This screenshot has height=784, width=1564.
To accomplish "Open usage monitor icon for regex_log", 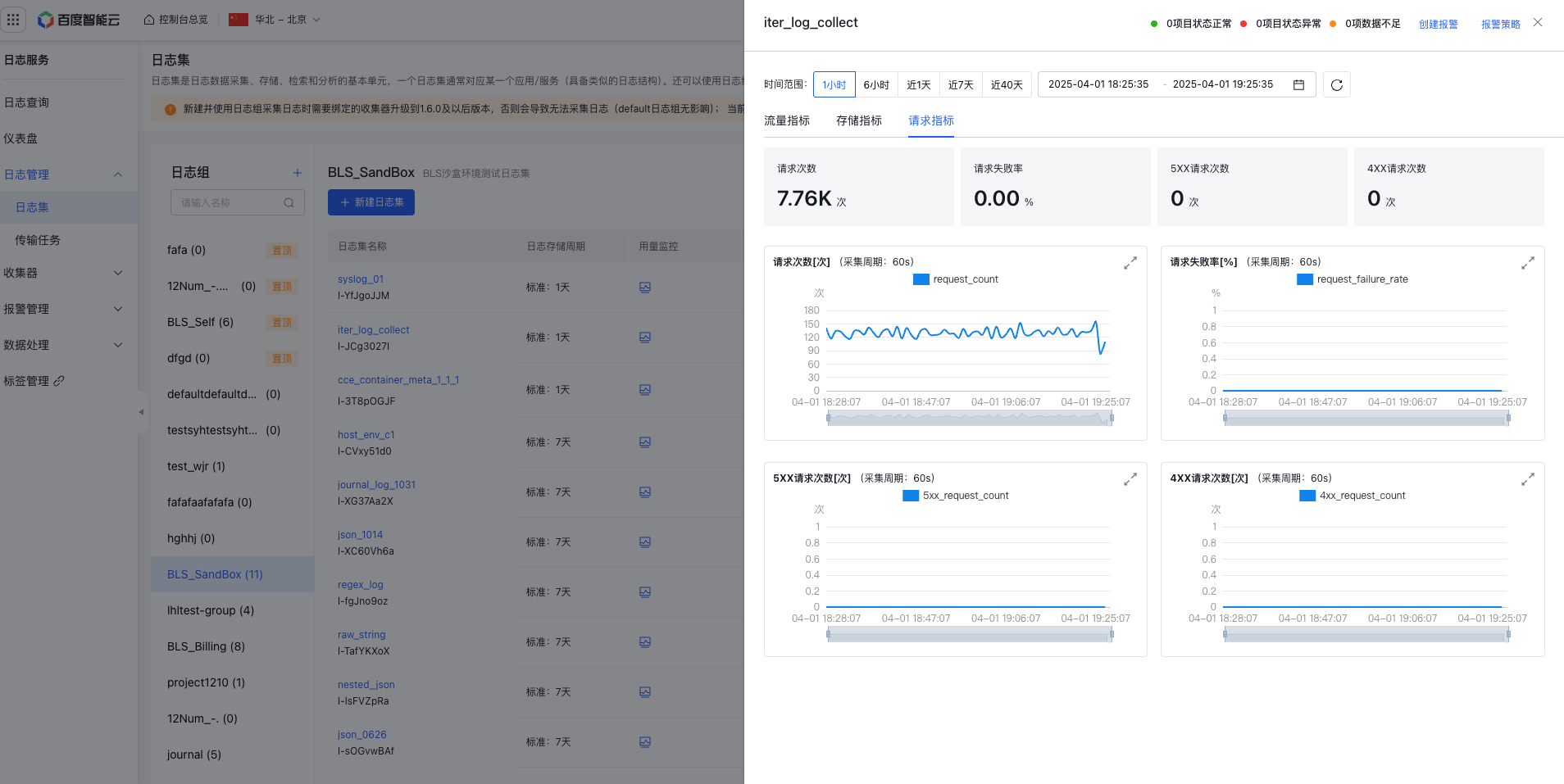I will pos(645,592).
